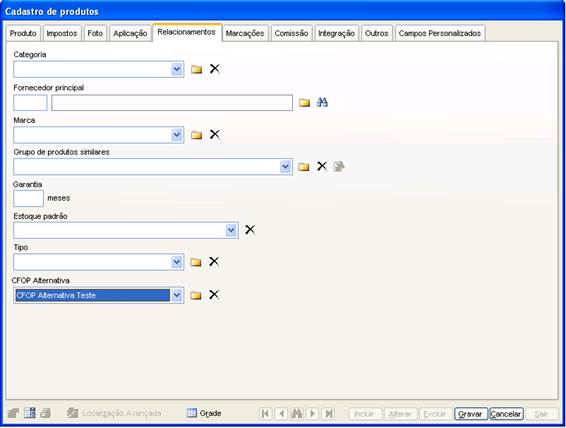Expand the Categoria dropdown
Screen dimensions: 566x428
[177, 69]
